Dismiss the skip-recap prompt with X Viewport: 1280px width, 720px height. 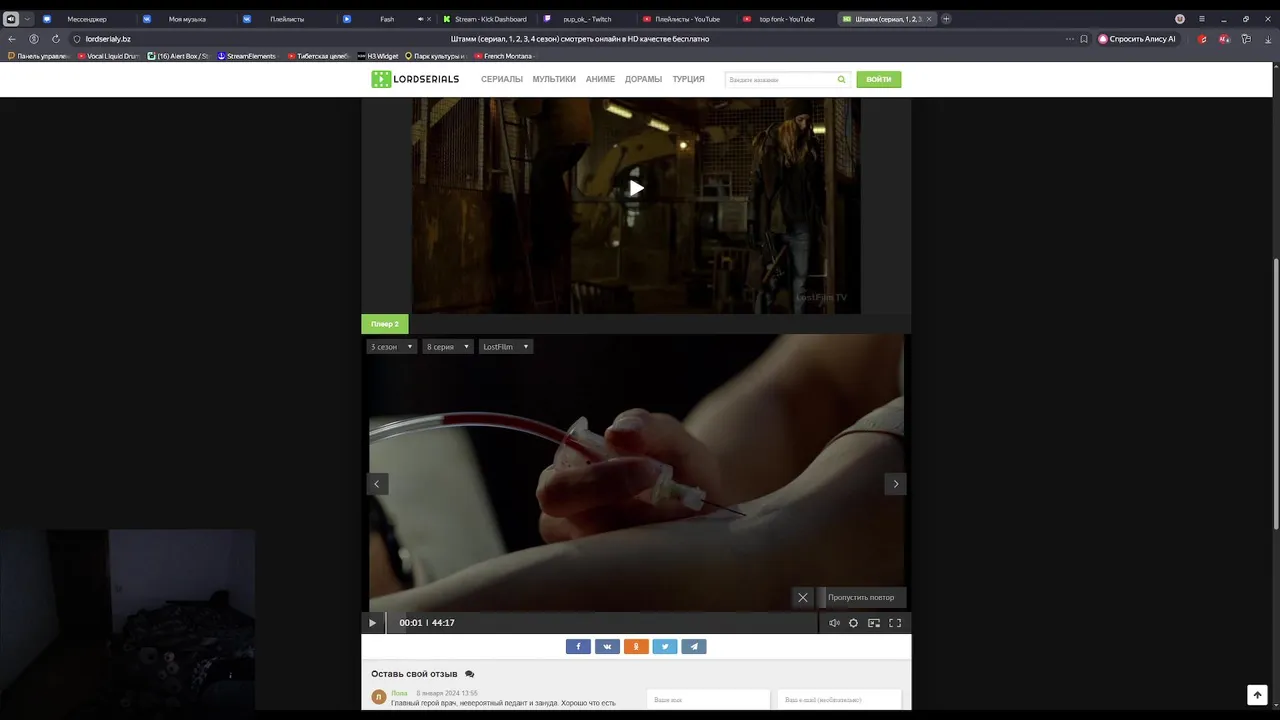(x=802, y=597)
